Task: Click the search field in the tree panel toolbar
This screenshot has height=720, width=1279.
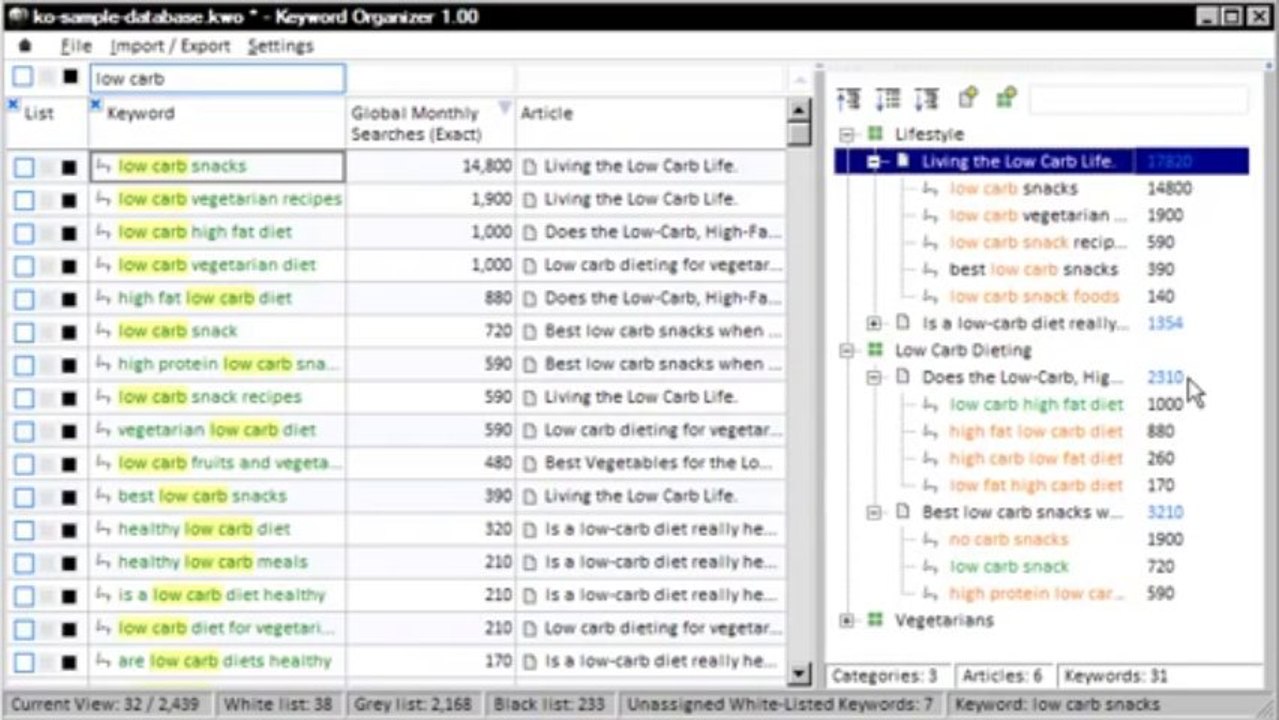Action: click(x=1139, y=98)
